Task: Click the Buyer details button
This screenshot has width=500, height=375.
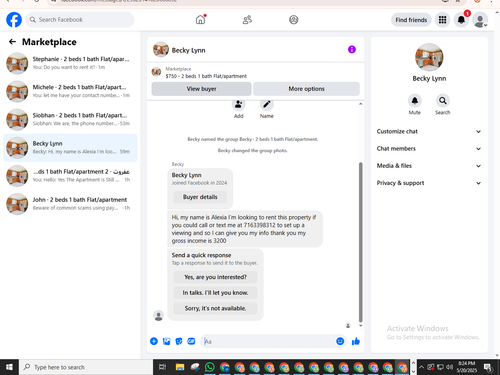Action: (200, 197)
